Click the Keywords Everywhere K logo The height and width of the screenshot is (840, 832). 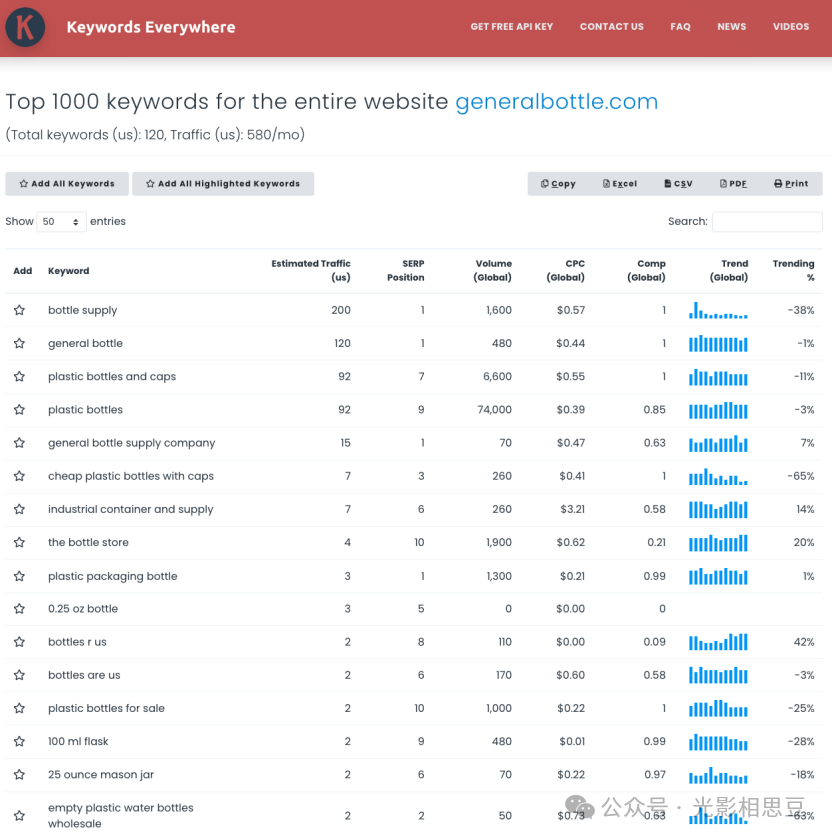coord(25,27)
